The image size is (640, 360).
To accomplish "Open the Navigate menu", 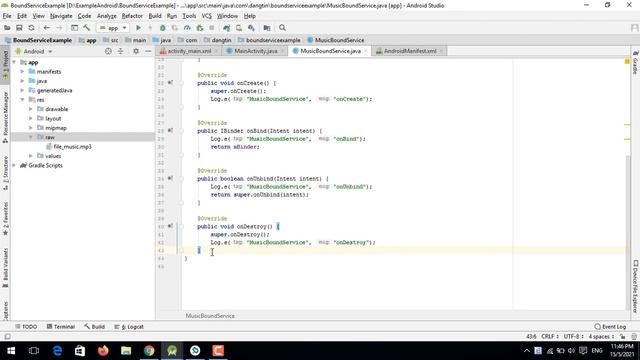I will click(61, 16).
